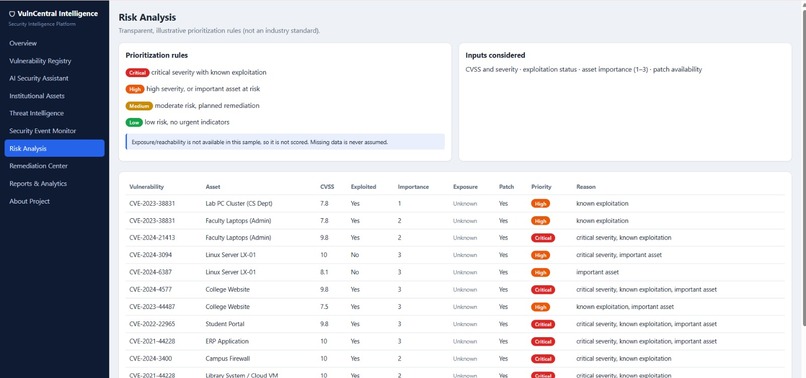Click the Importance column header
The width and height of the screenshot is (806, 378).
(413, 187)
